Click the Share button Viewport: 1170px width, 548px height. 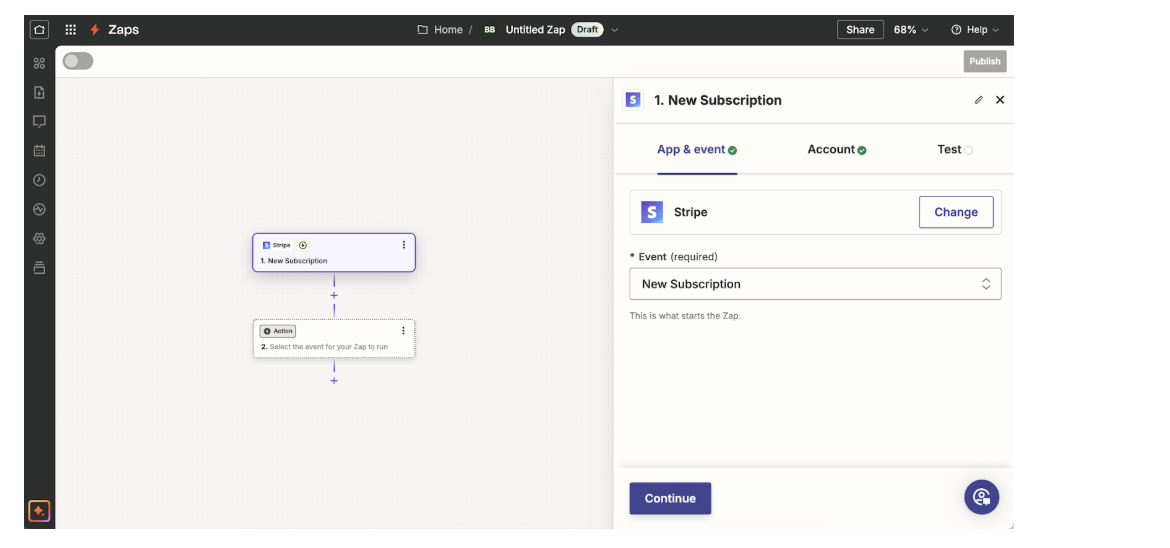(x=860, y=30)
